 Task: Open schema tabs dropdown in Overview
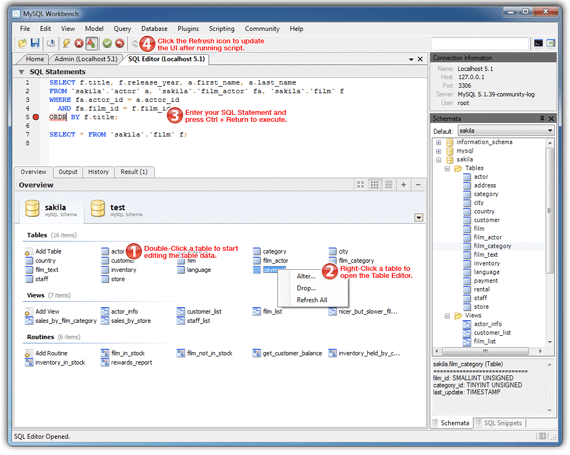[x=418, y=218]
